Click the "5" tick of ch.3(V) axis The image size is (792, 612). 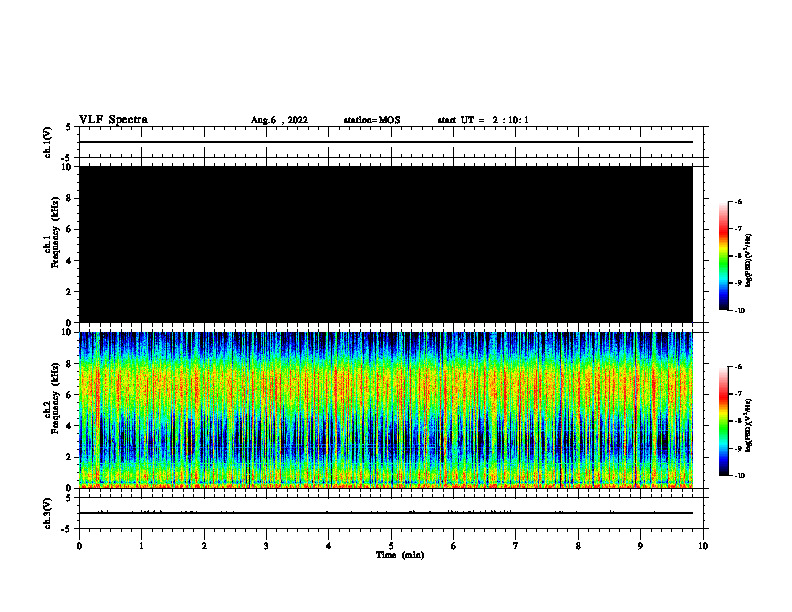pyautogui.click(x=69, y=498)
